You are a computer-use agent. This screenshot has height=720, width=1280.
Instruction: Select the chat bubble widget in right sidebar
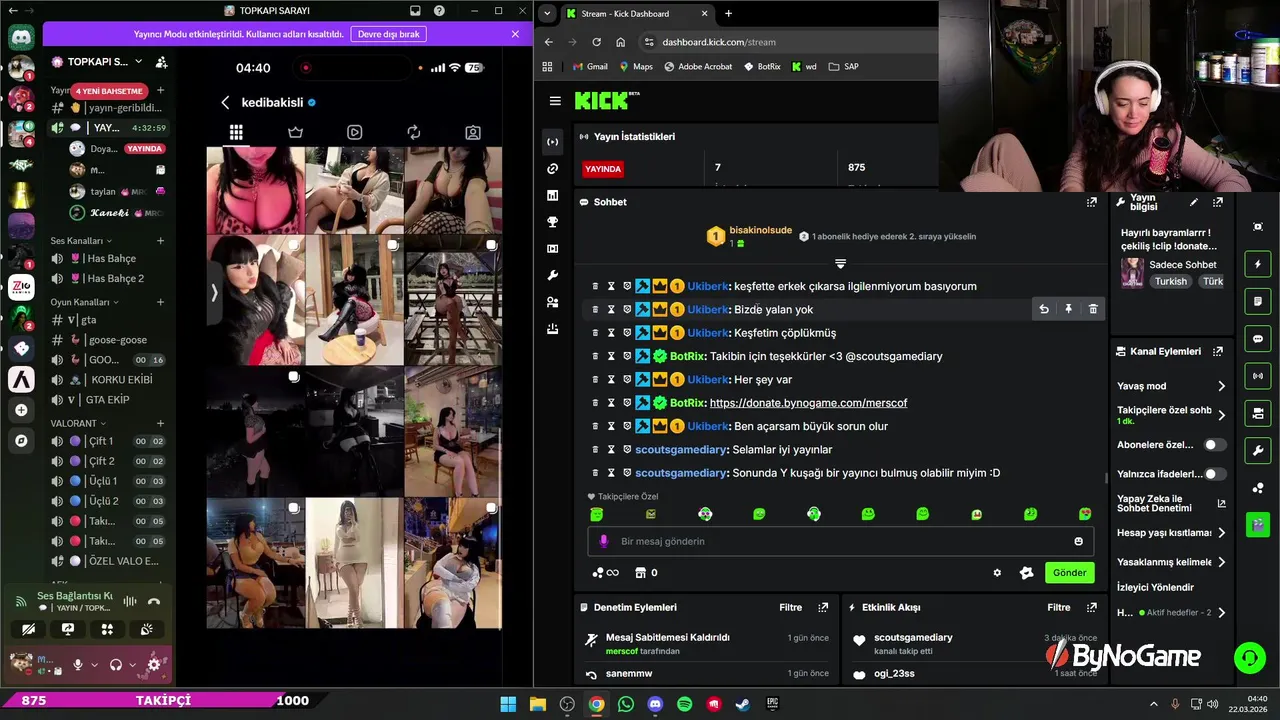pos(1258,339)
